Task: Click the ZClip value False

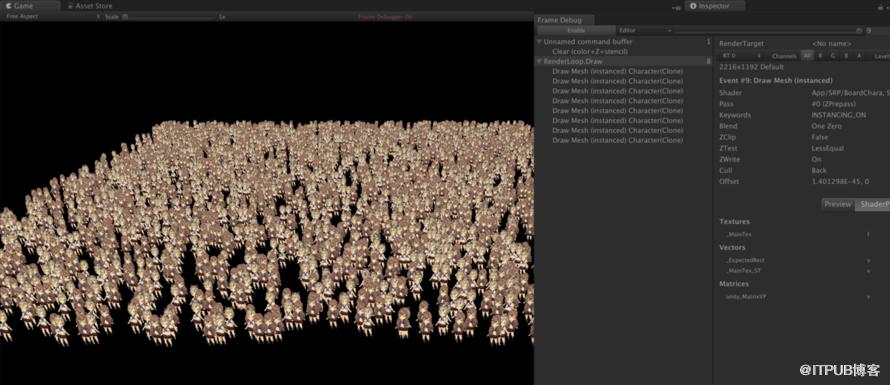Action: (820, 137)
